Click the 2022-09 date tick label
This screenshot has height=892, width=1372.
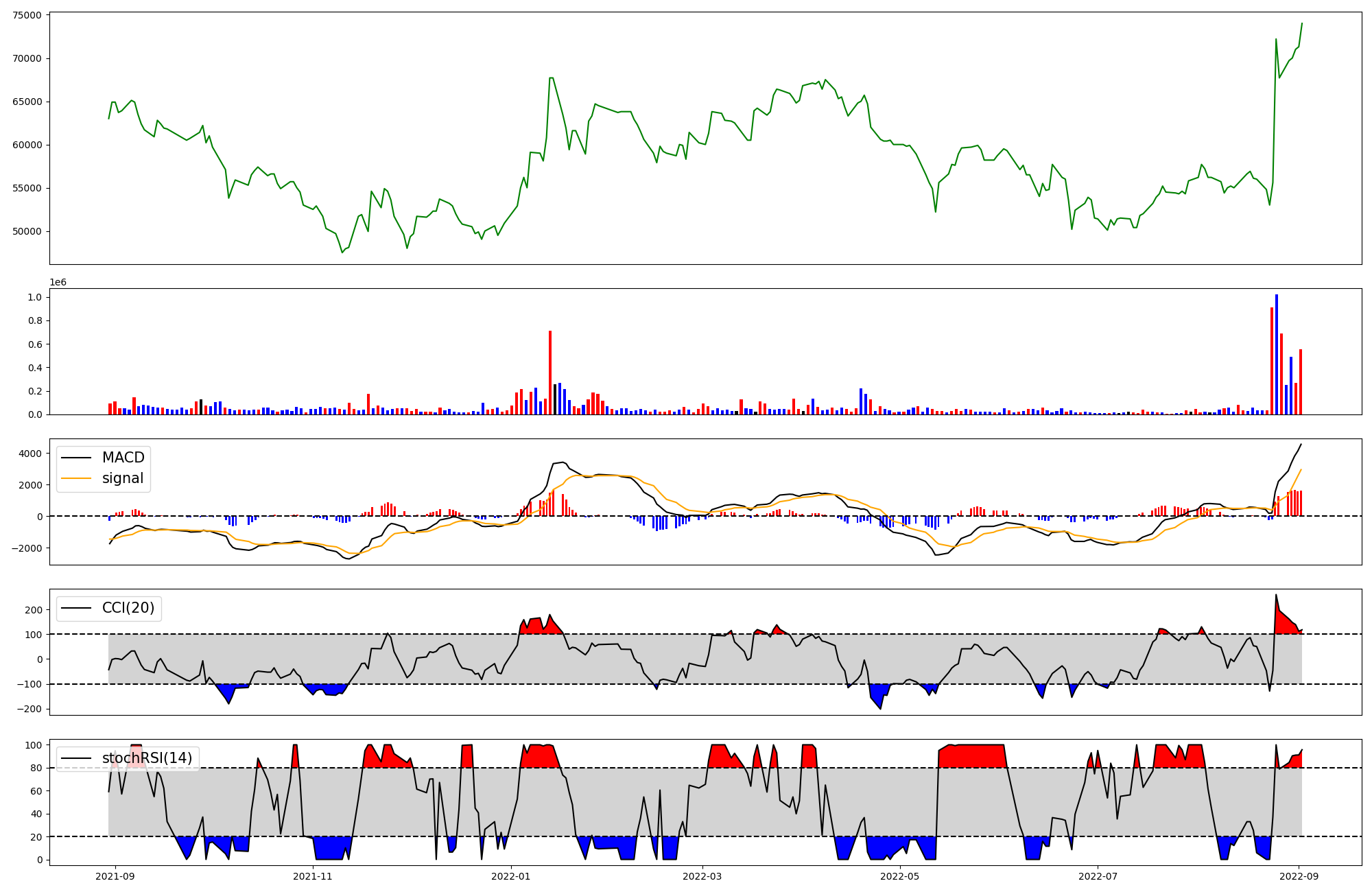tap(1299, 876)
